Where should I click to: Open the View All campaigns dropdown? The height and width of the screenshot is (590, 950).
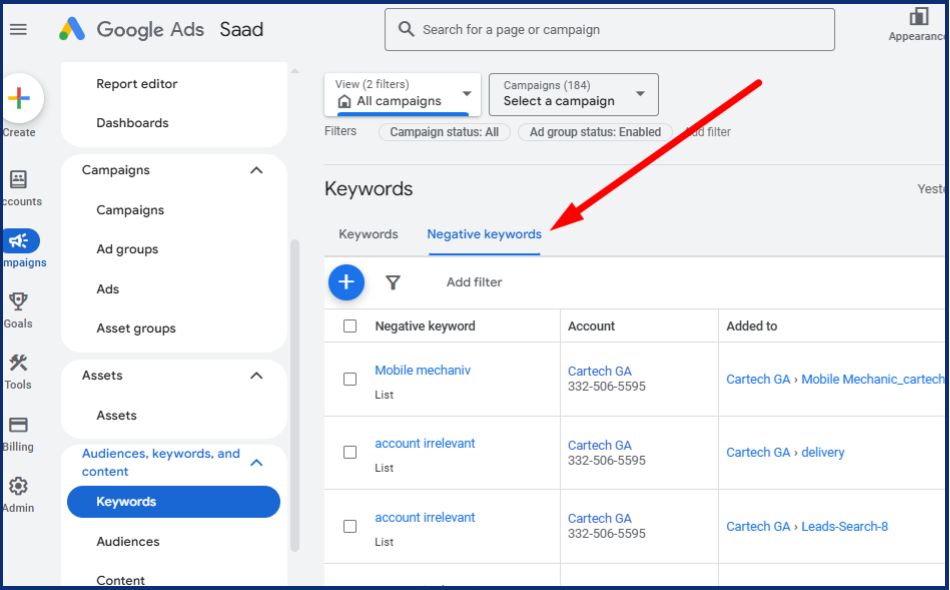point(402,94)
